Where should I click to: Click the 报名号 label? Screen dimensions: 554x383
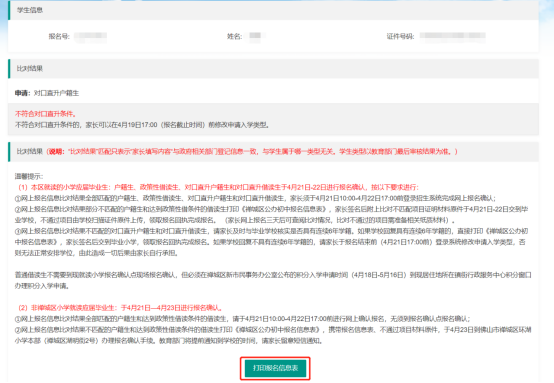coord(59,36)
